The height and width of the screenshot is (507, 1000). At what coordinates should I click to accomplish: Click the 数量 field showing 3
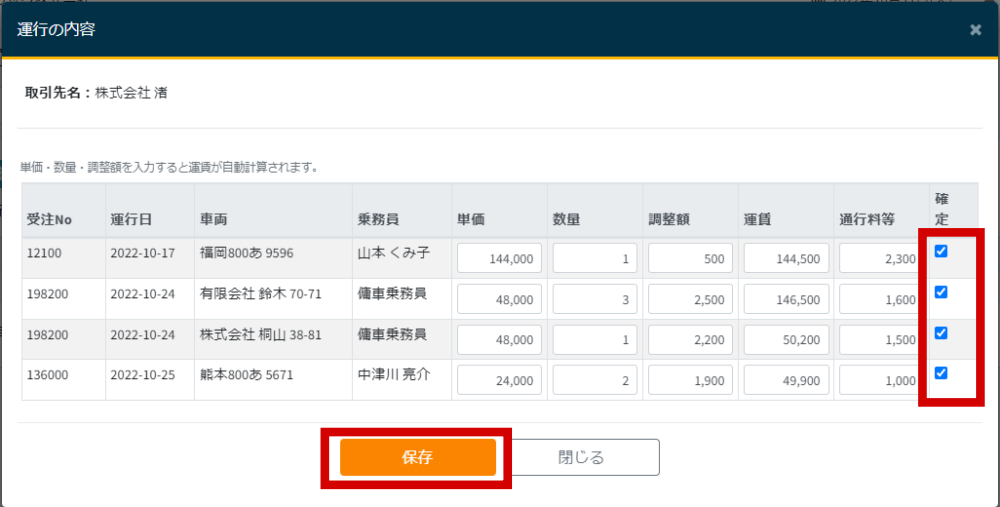click(596, 300)
